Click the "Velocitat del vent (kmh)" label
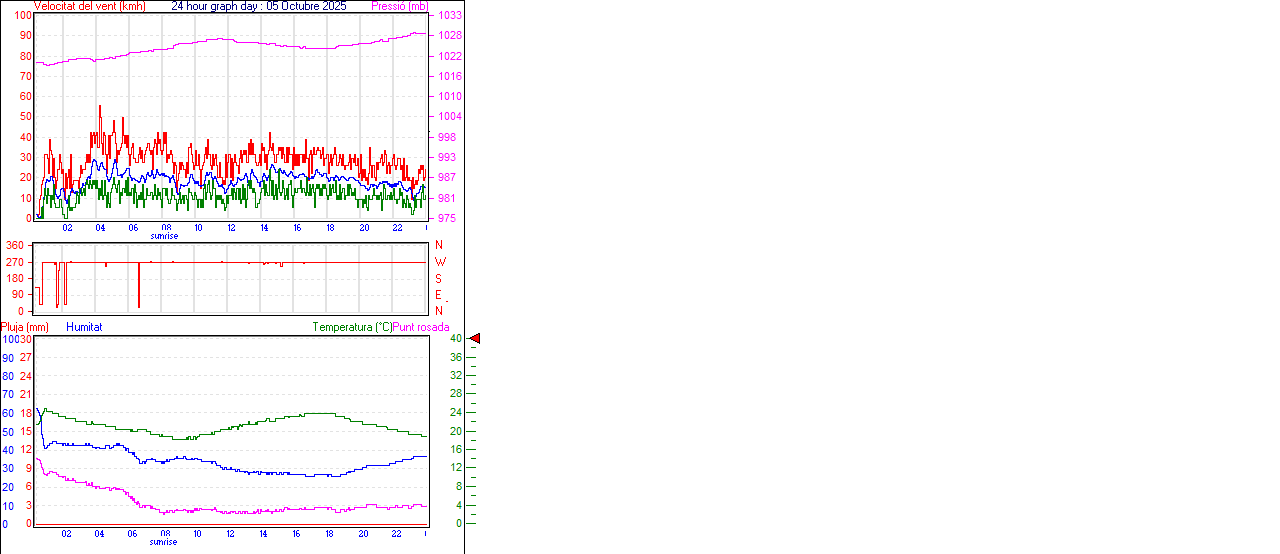1280x554 pixels. pyautogui.click(x=89, y=6)
